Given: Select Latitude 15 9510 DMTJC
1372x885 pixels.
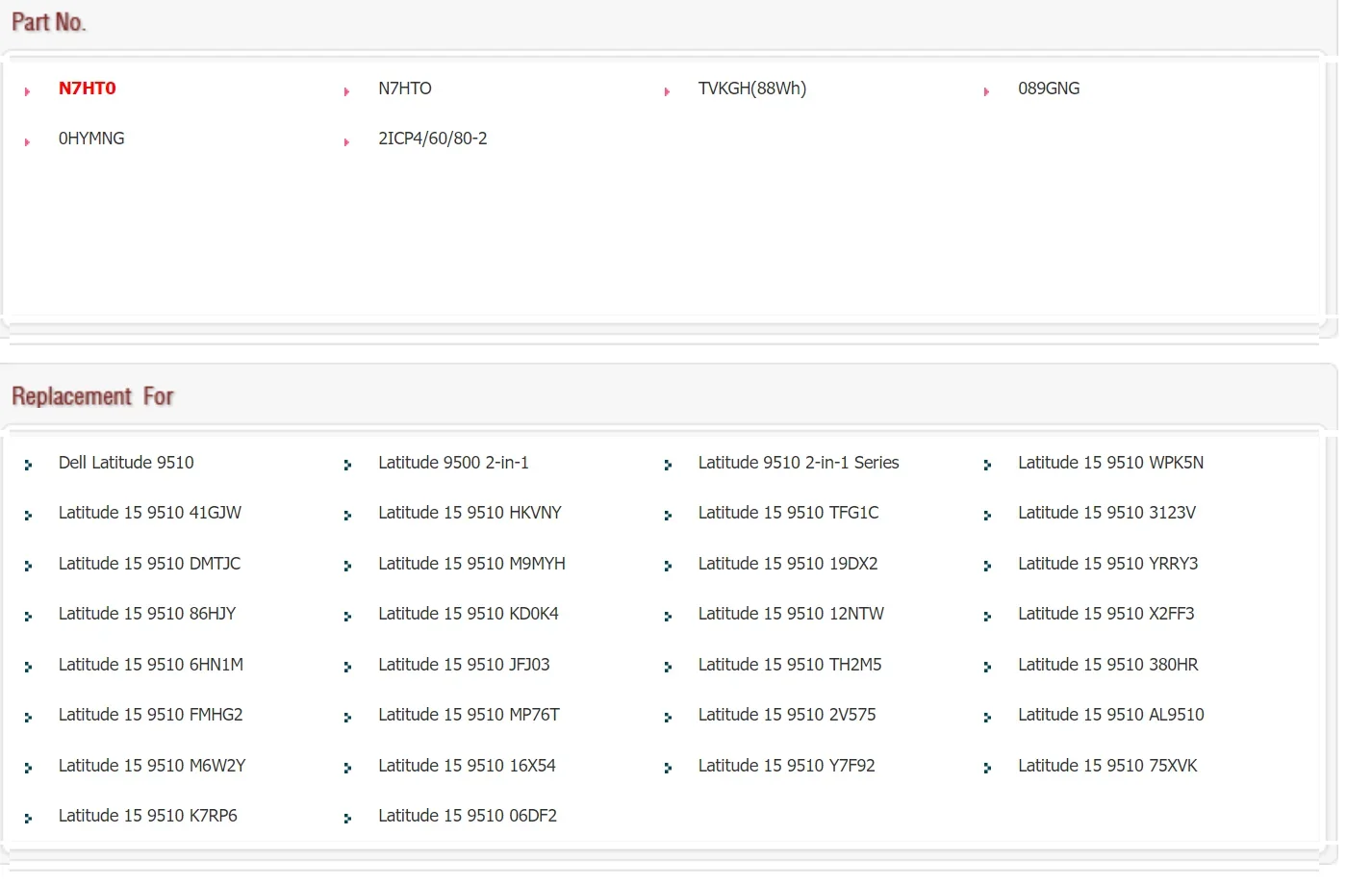Looking at the screenshot, I should [149, 564].
